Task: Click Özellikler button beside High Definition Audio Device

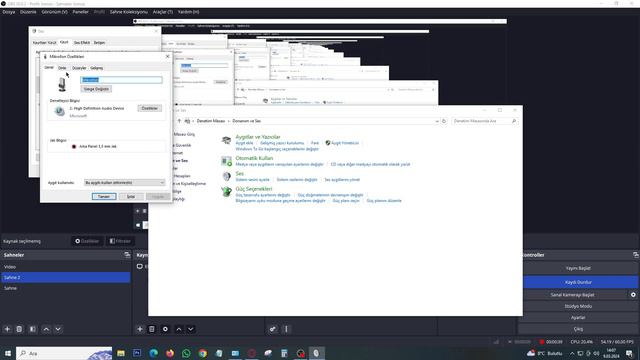Action: point(150,108)
